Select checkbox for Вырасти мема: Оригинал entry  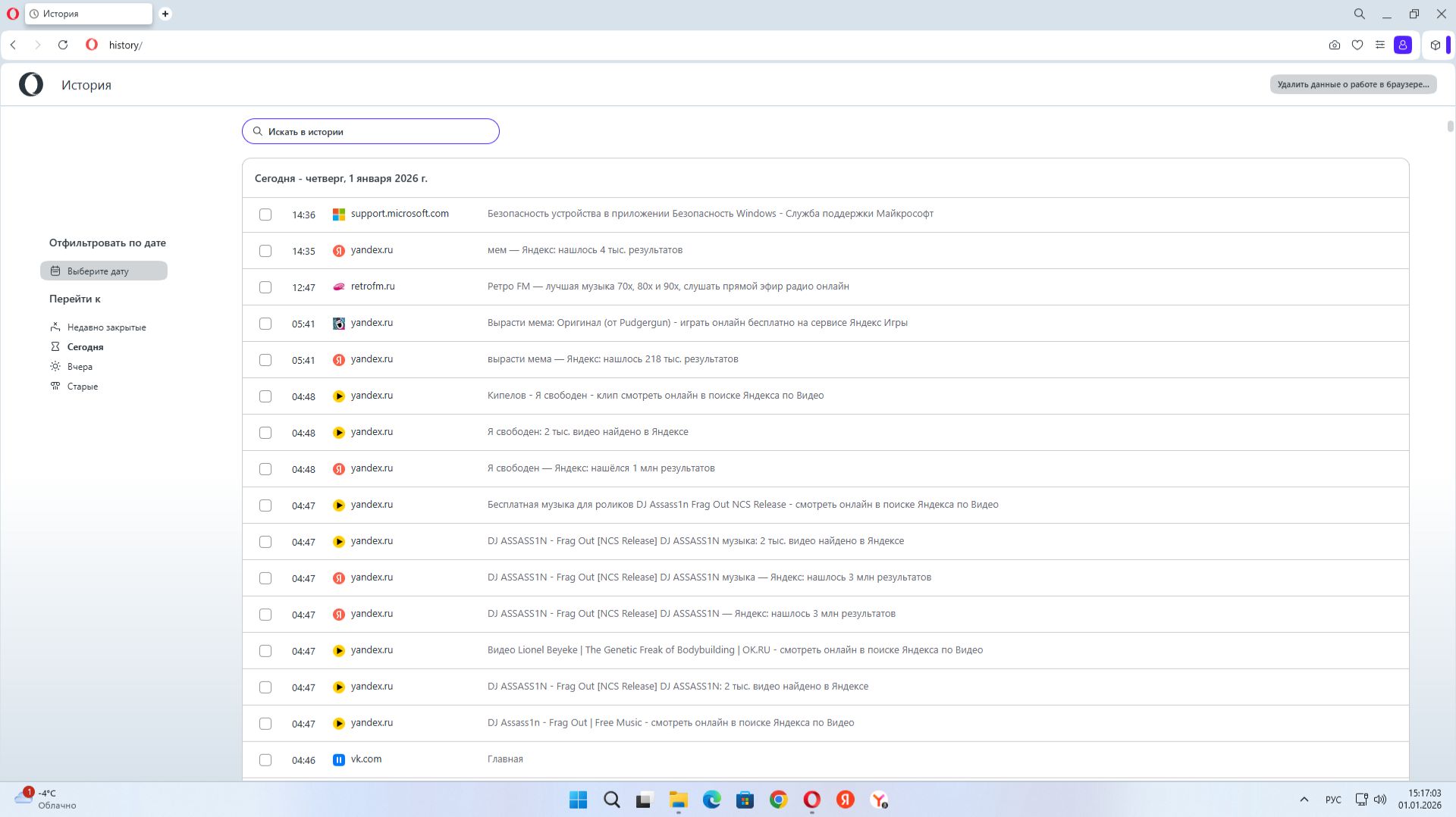click(x=265, y=324)
